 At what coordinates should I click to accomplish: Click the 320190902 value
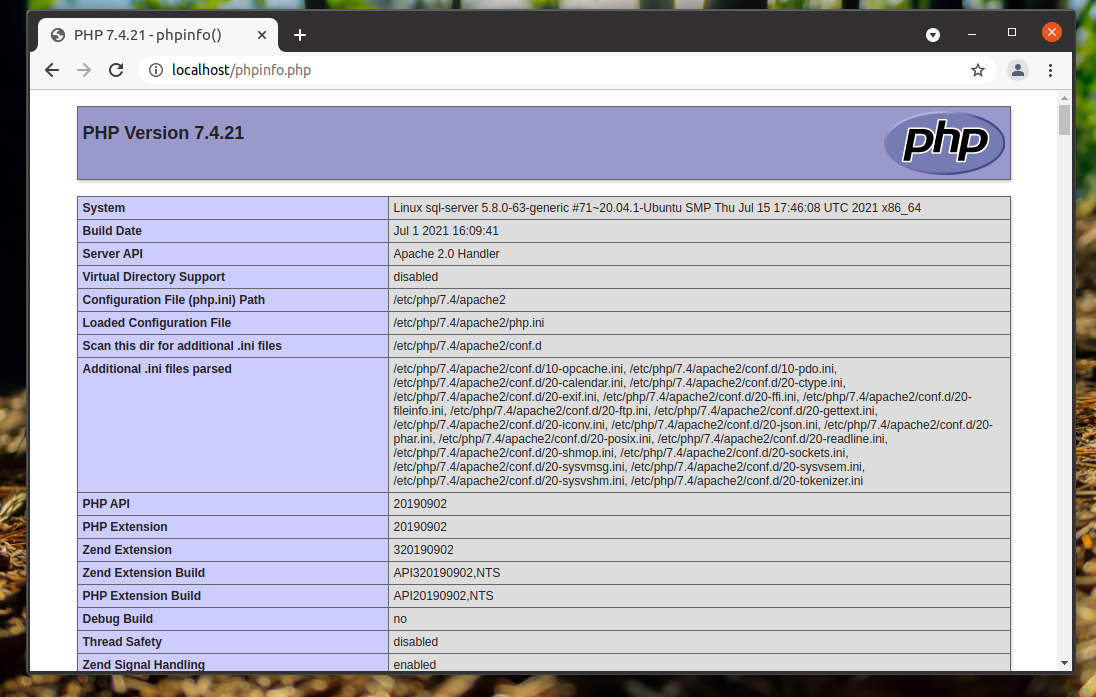pyautogui.click(x=423, y=550)
